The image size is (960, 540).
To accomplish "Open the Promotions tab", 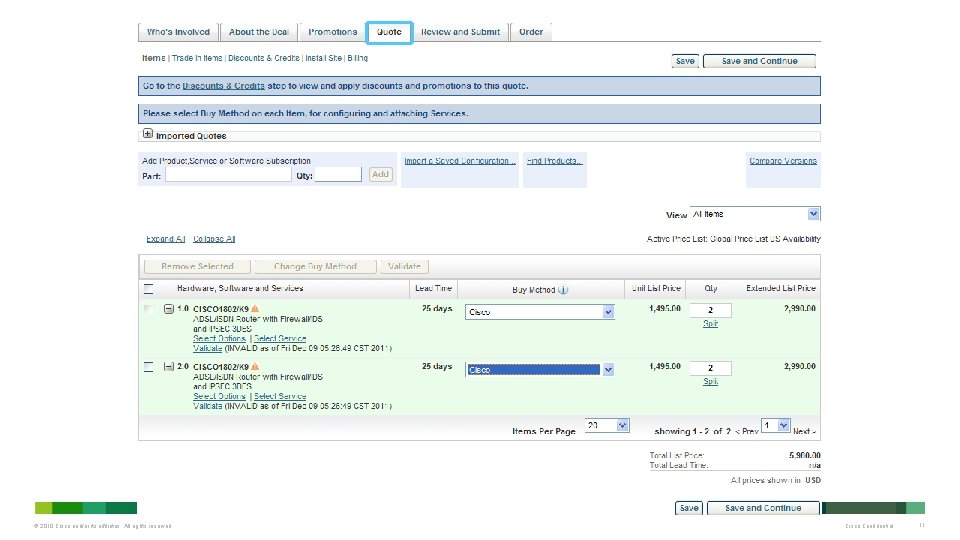I will tap(332, 32).
